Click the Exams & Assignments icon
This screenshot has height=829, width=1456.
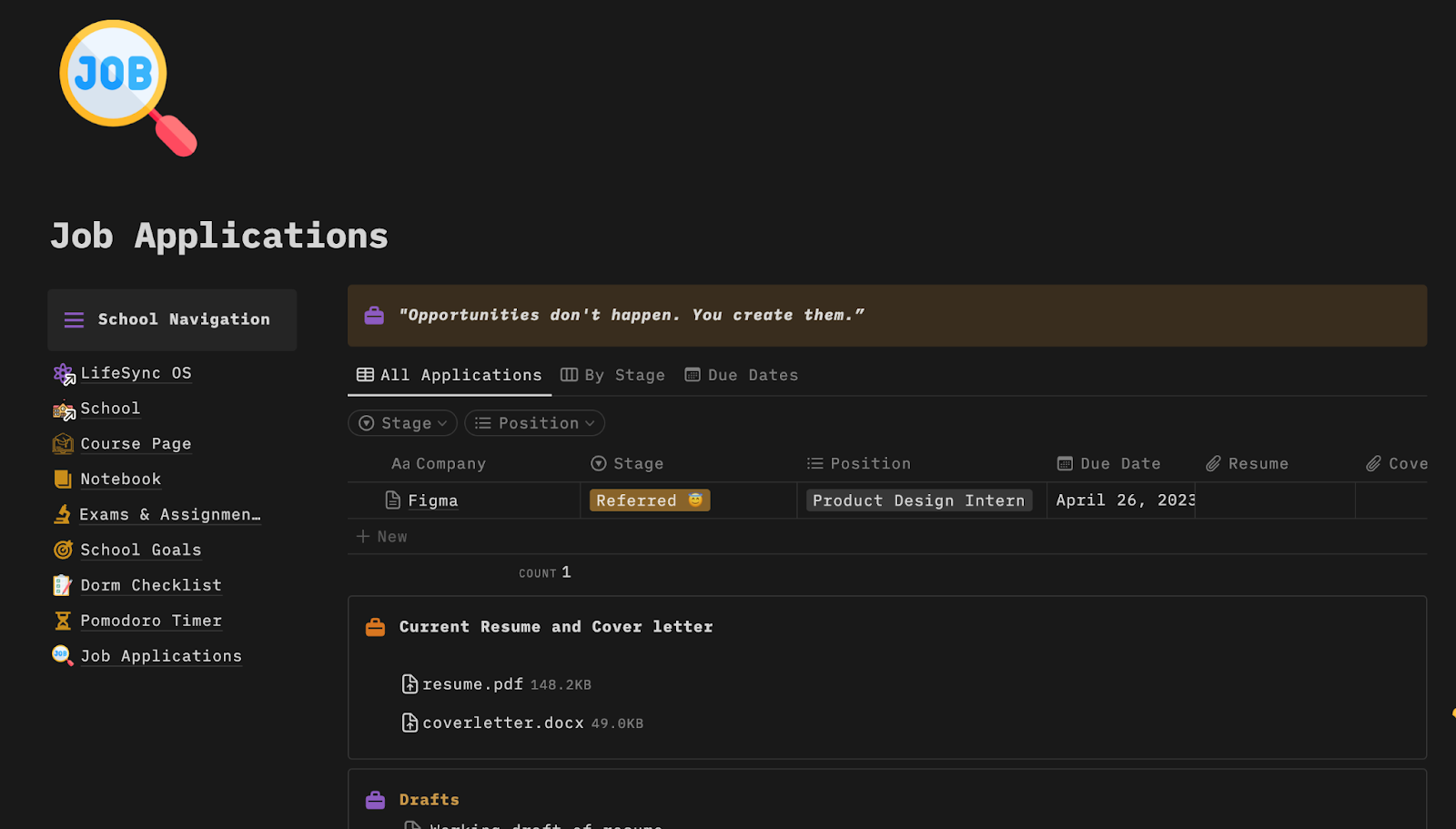(x=63, y=514)
